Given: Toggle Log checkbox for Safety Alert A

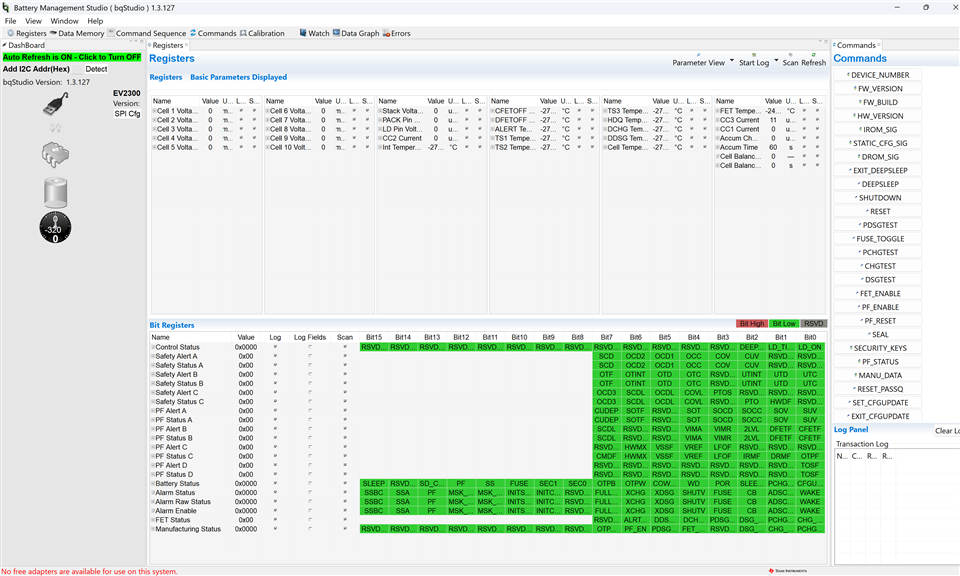Looking at the screenshot, I should (275, 356).
